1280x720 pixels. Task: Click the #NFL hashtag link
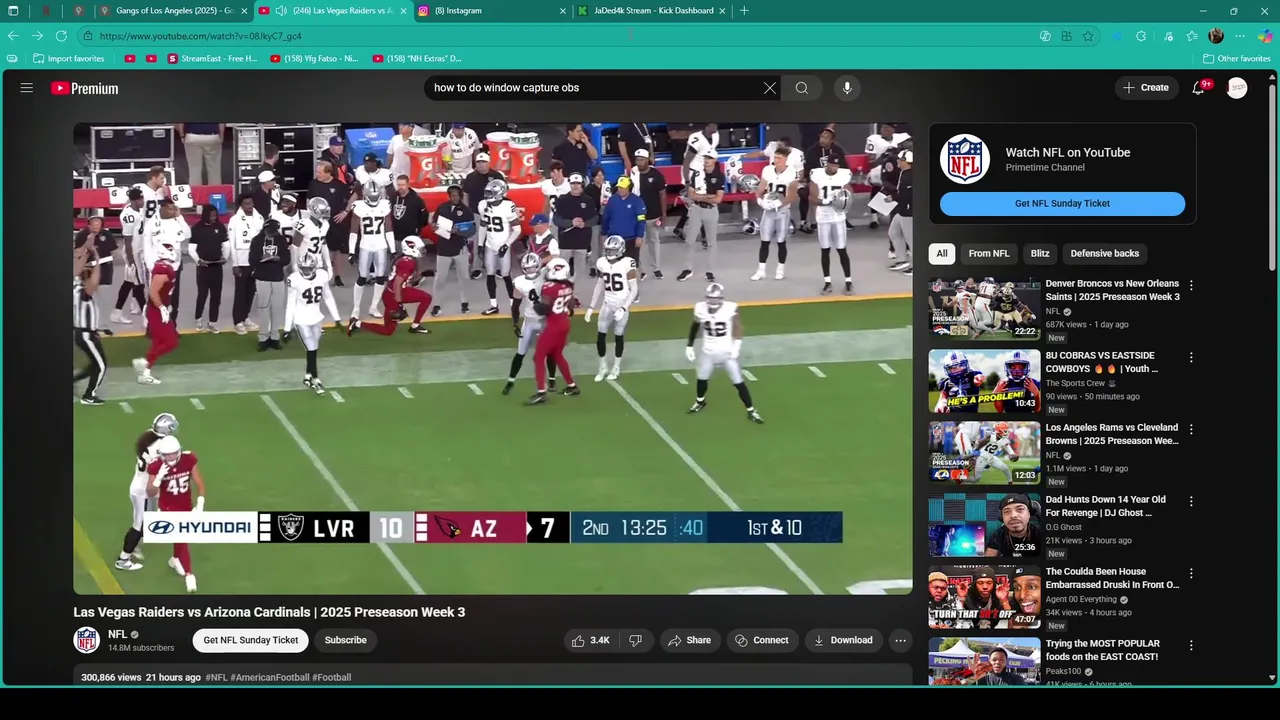click(x=216, y=677)
